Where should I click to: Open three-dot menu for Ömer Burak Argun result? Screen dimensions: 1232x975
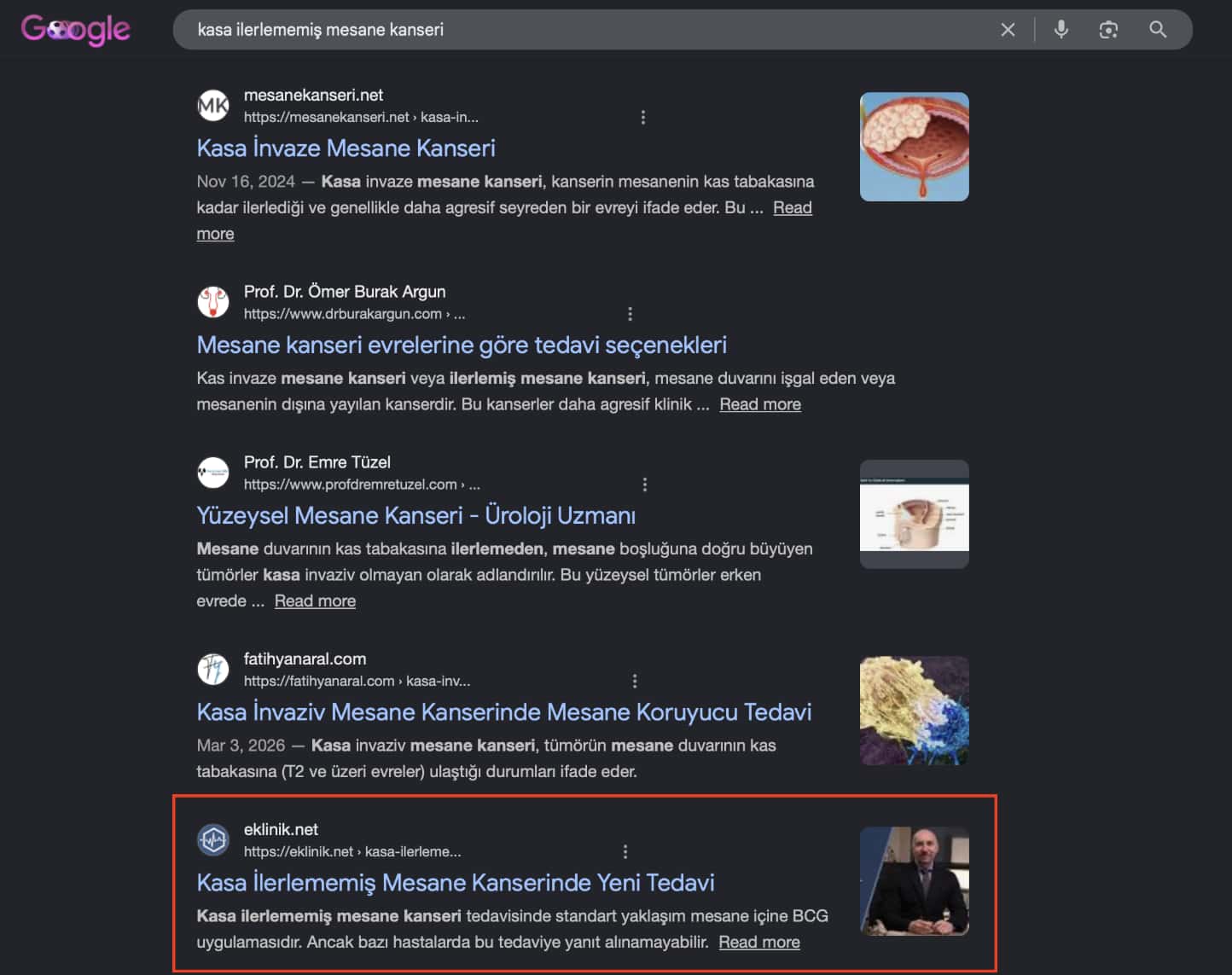pos(631,314)
